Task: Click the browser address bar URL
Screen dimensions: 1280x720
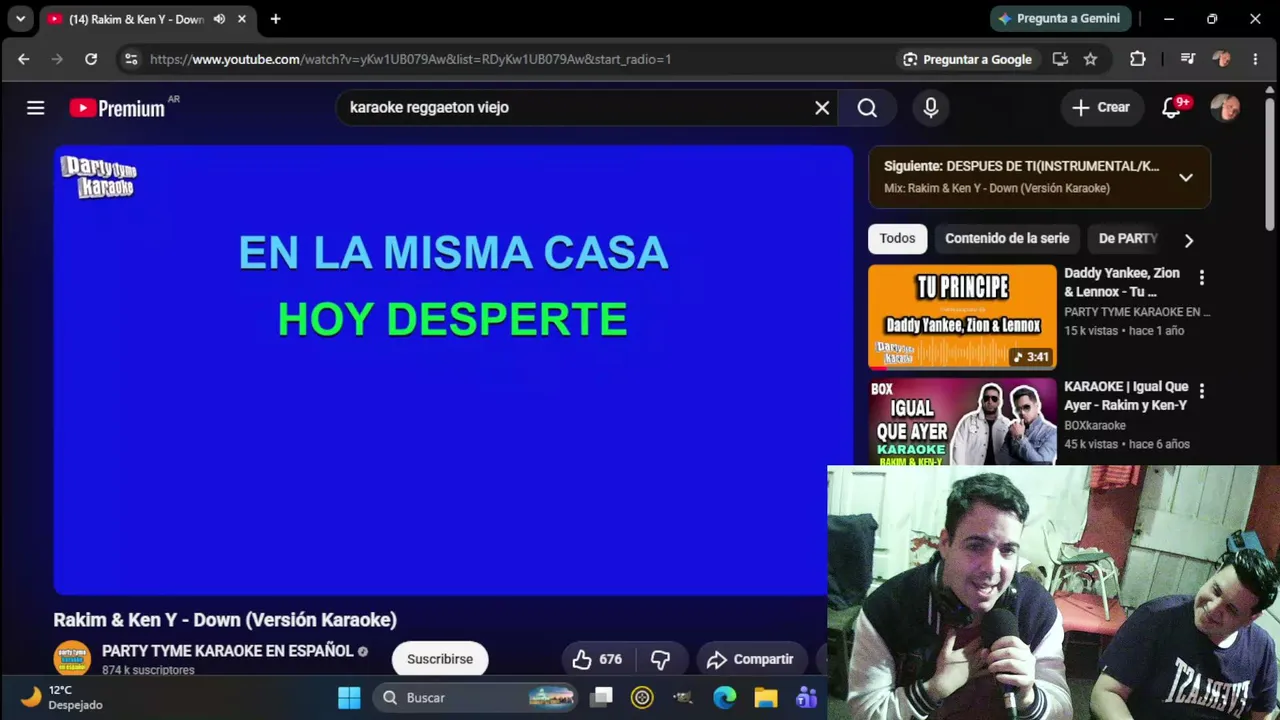Action: click(x=410, y=59)
